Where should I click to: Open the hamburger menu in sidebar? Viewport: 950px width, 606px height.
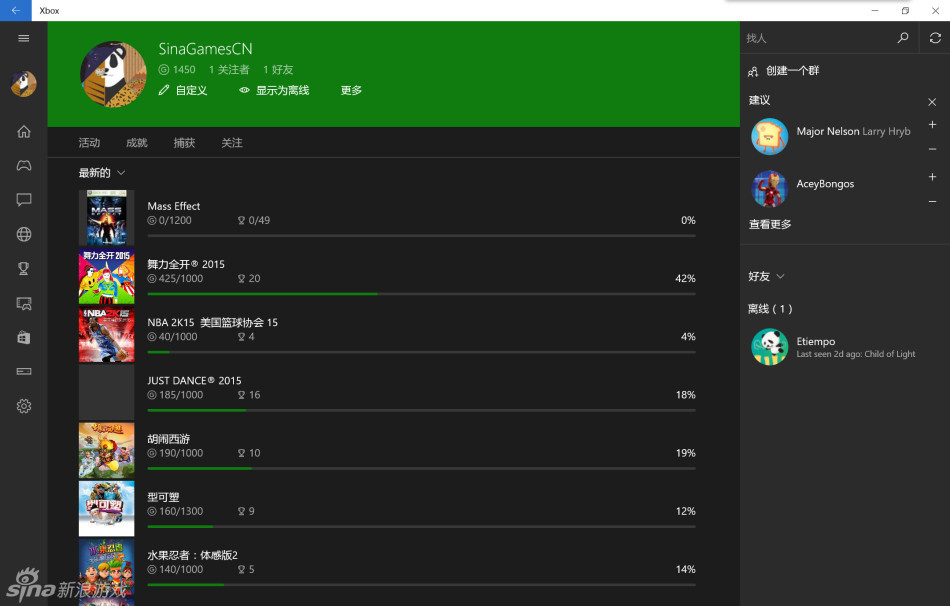click(x=24, y=38)
